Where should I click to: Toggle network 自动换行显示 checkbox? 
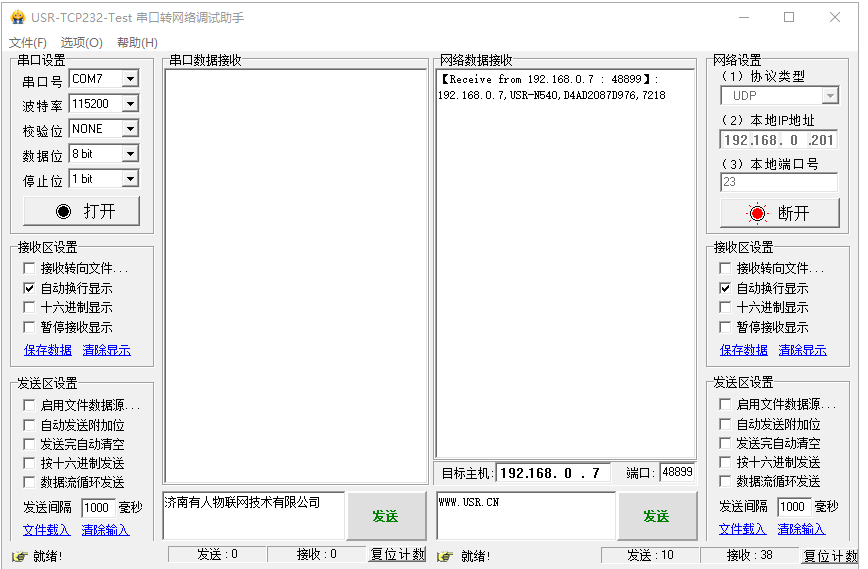pyautogui.click(x=725, y=288)
